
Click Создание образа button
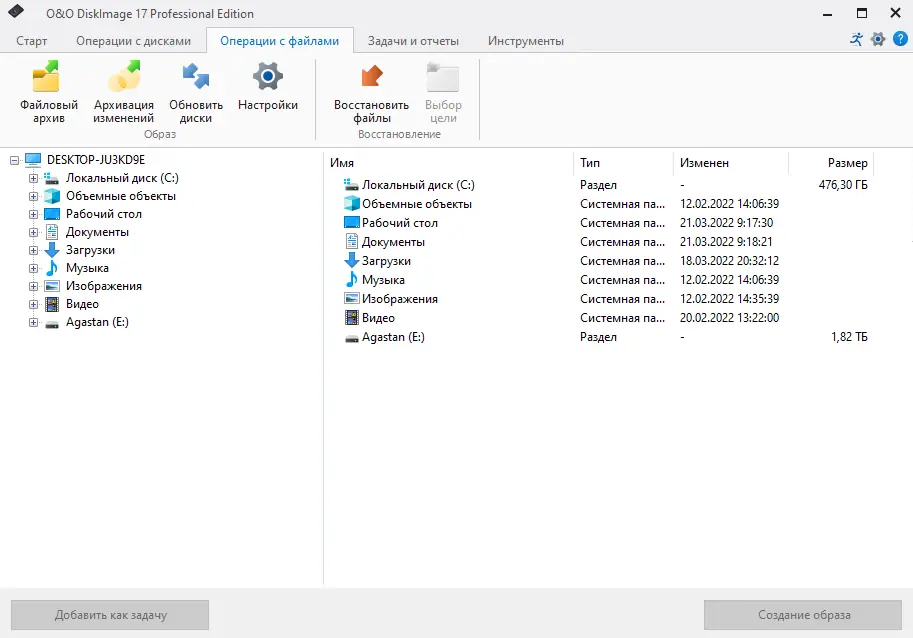803,615
